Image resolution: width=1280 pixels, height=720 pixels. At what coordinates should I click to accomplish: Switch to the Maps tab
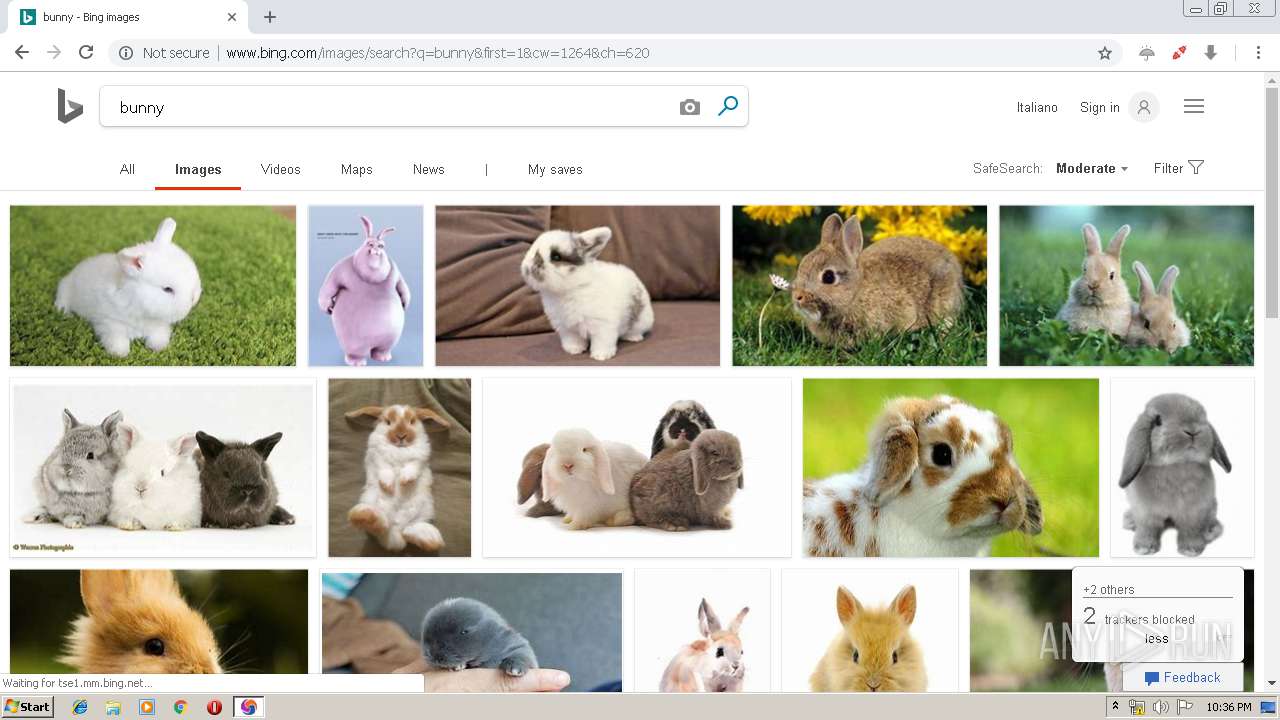[x=356, y=169]
